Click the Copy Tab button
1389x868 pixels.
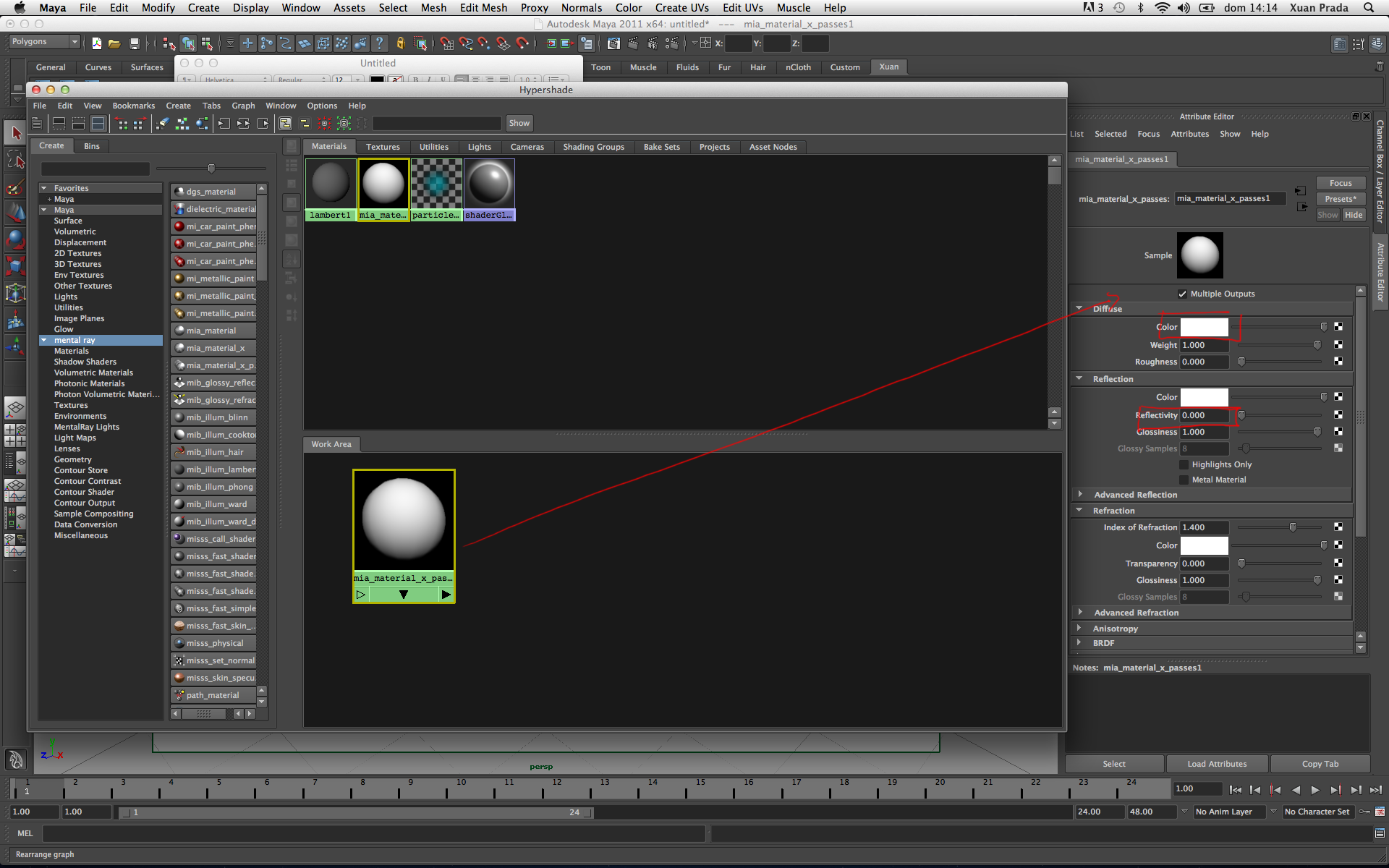[x=1320, y=764]
